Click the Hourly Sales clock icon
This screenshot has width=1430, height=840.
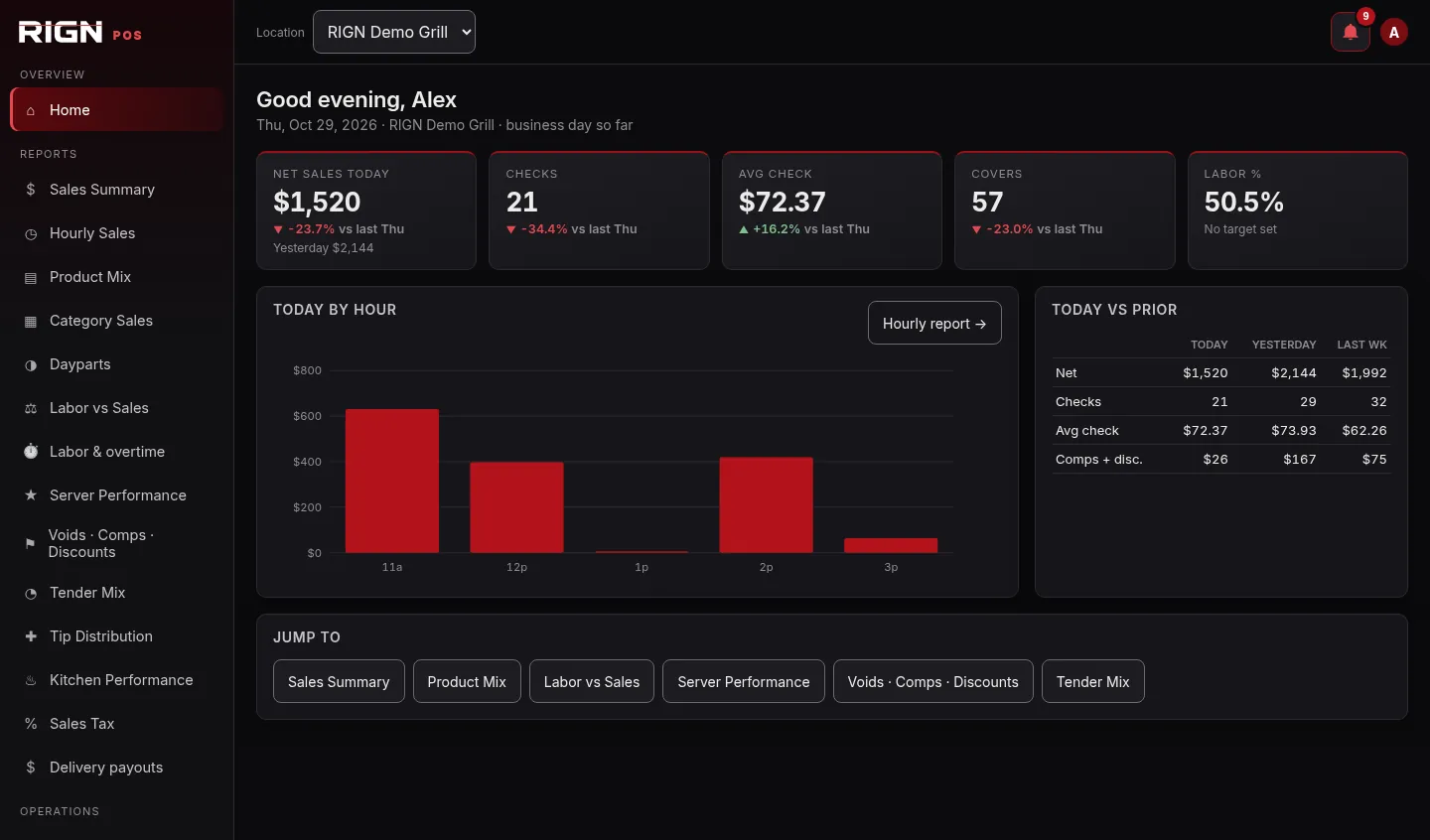tap(31, 233)
